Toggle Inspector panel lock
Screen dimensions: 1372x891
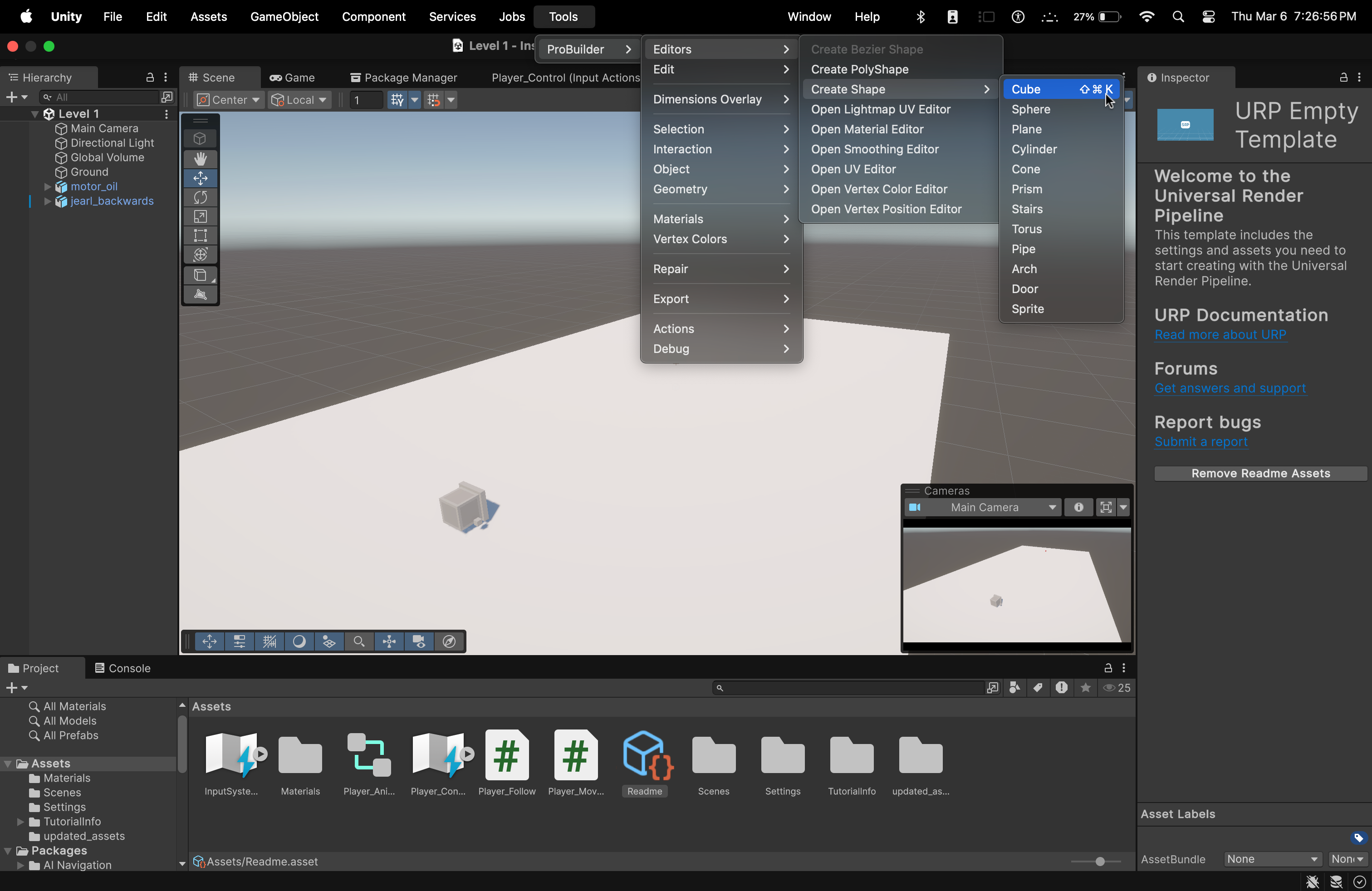tap(1343, 77)
